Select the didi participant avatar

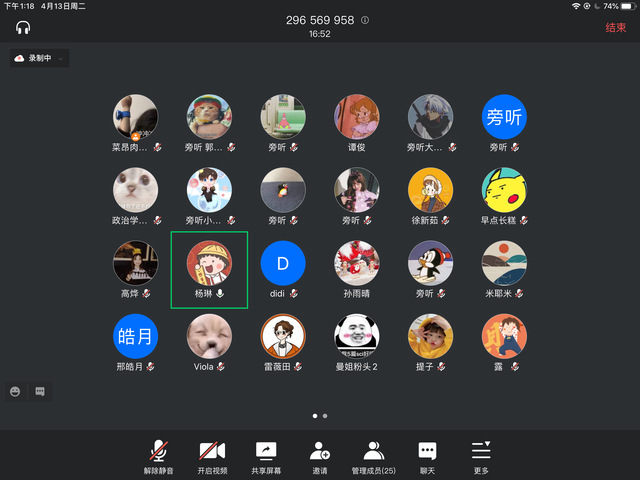coord(283,263)
